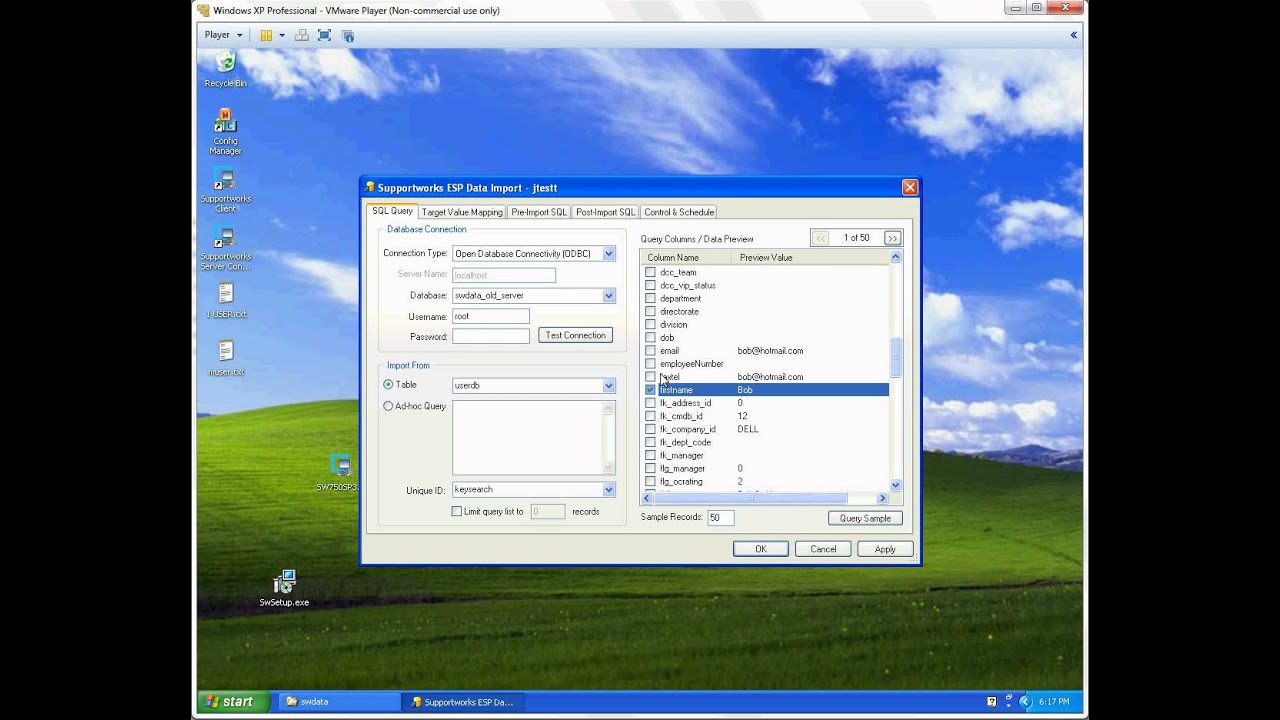The height and width of the screenshot is (720, 1280).
Task: Open the Recycle Bin desktop icon
Action: coord(225,69)
